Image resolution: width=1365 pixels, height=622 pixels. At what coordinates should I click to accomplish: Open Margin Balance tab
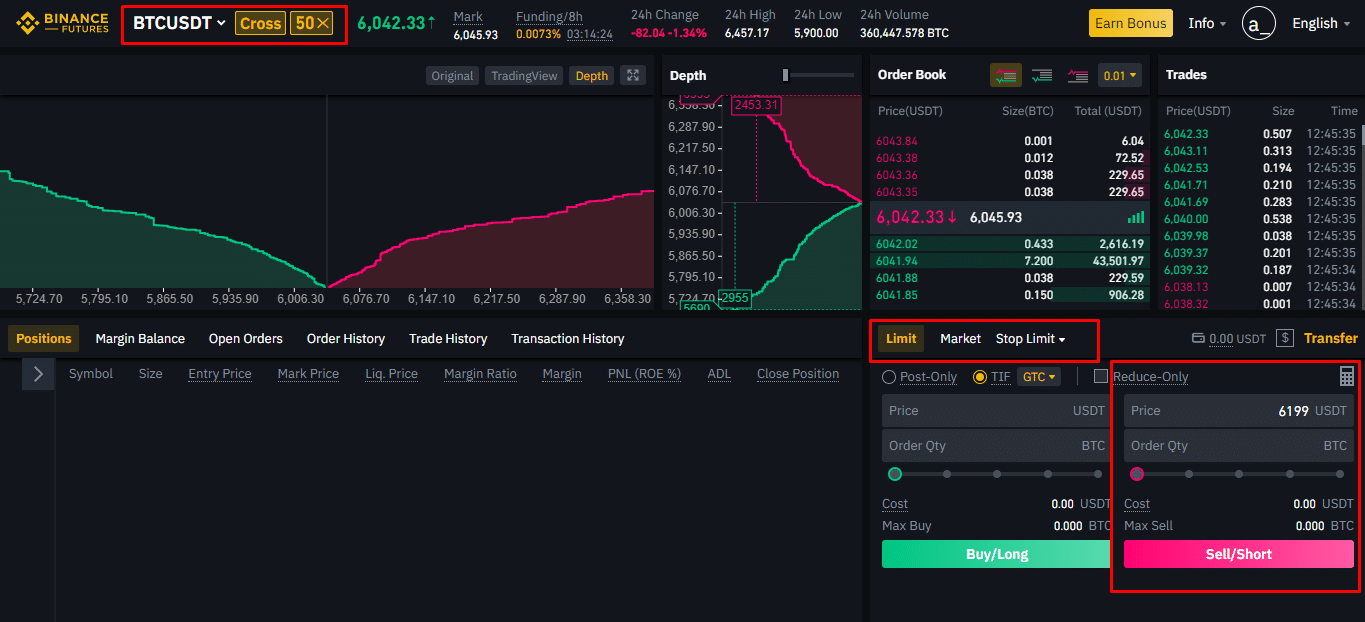[140, 339]
